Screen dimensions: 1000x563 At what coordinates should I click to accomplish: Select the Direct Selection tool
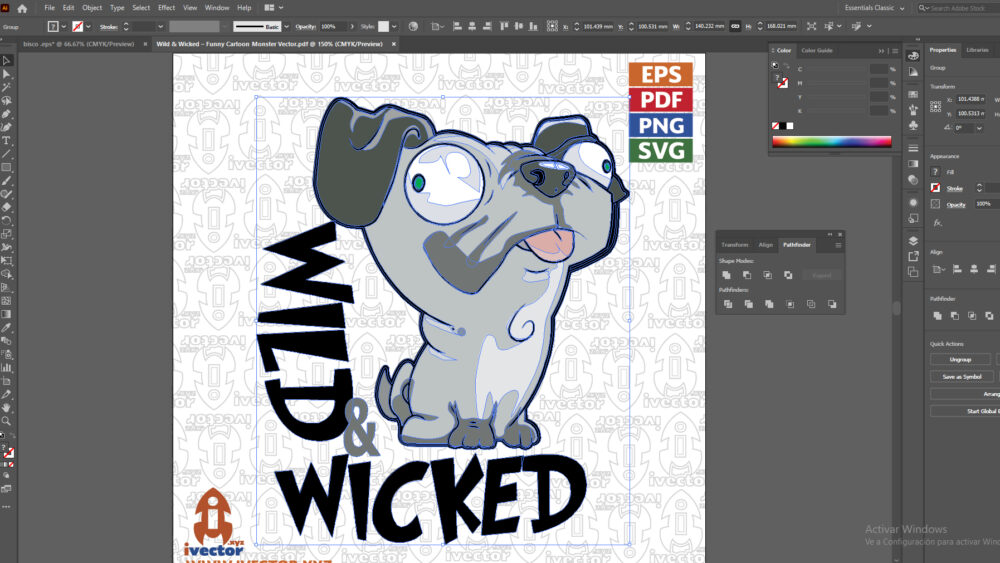[x=6, y=74]
